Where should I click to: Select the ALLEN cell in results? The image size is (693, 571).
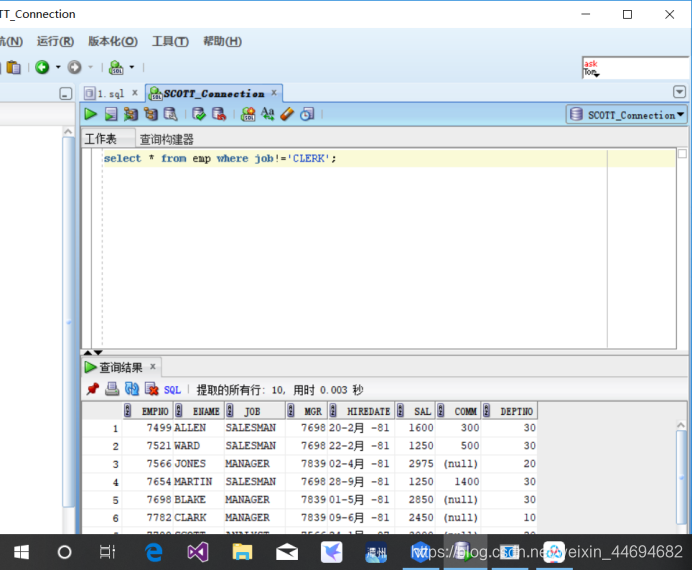pos(198,428)
